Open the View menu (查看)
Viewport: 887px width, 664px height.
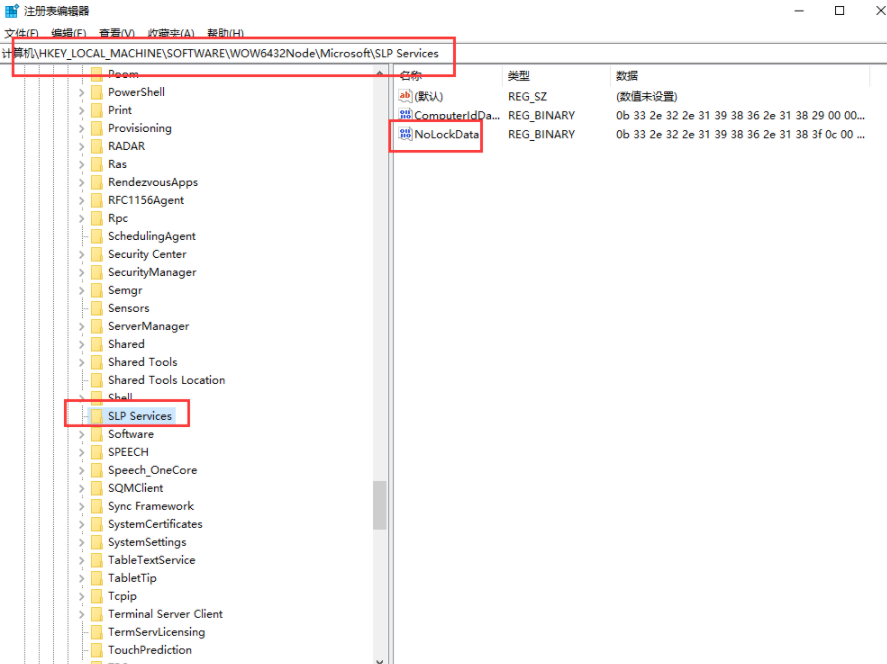(117, 33)
